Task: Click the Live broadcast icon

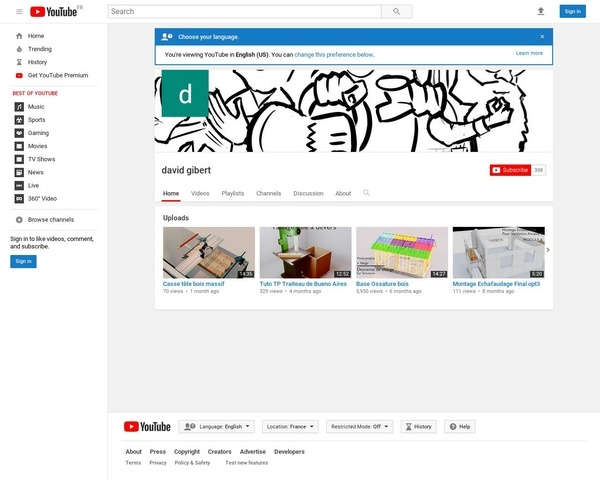Action: coord(19,185)
